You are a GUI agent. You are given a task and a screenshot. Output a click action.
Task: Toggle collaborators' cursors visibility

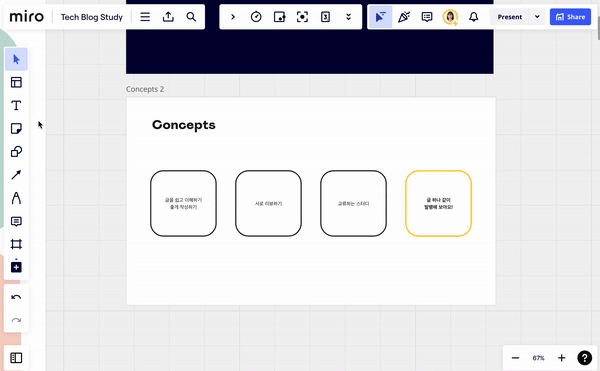[380, 17]
